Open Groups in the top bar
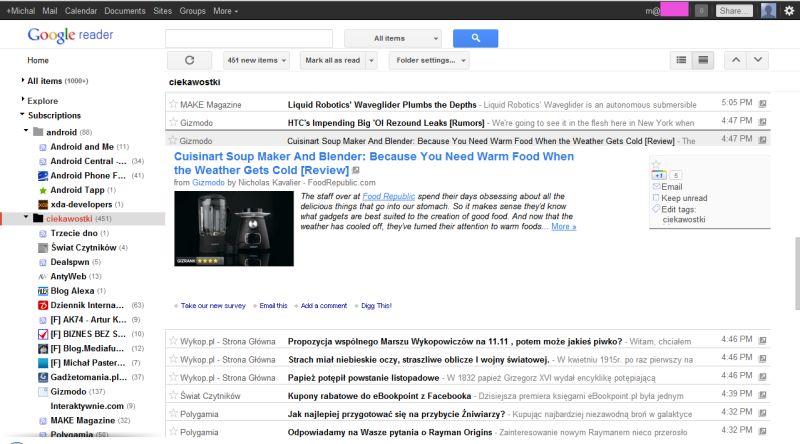The width and height of the screenshot is (800, 444). click(192, 11)
